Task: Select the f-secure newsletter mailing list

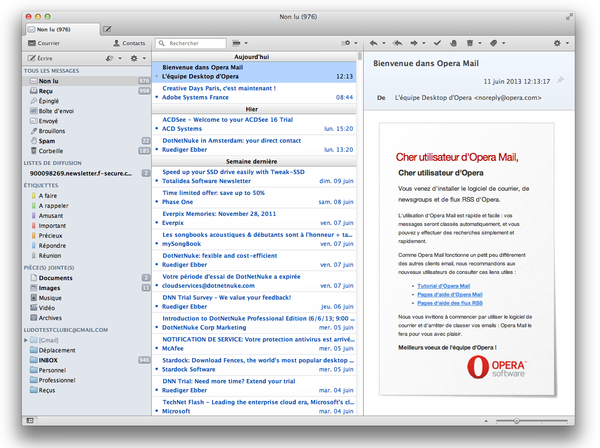Action: (x=86, y=173)
